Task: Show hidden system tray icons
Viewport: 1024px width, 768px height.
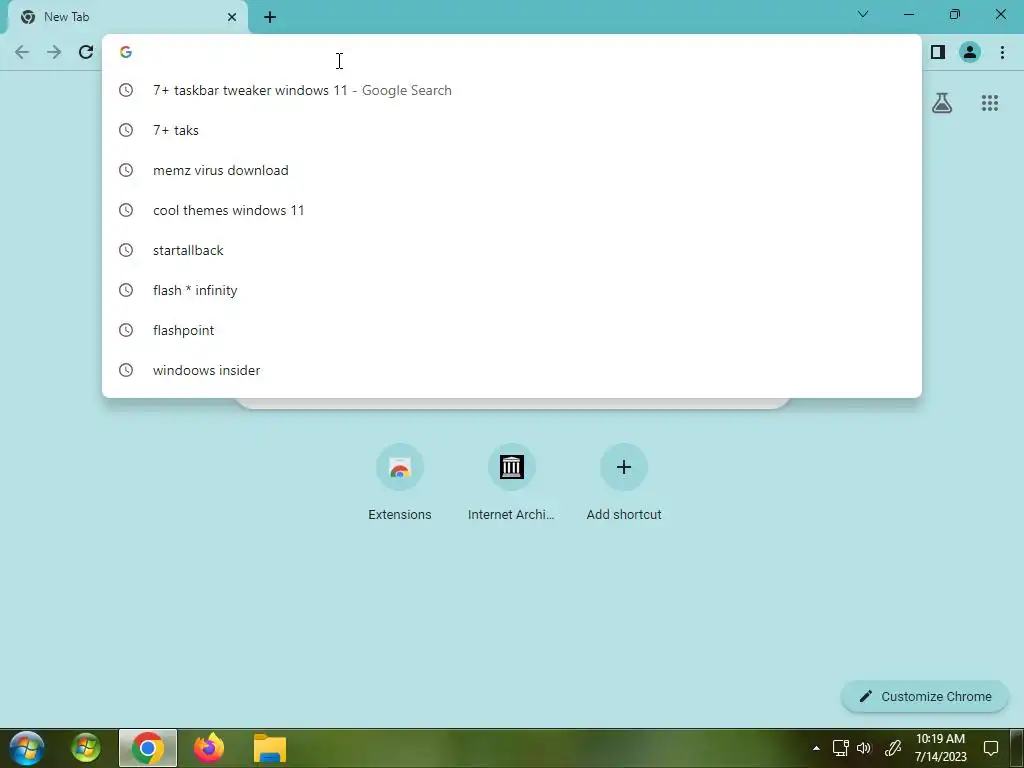Action: coord(816,748)
